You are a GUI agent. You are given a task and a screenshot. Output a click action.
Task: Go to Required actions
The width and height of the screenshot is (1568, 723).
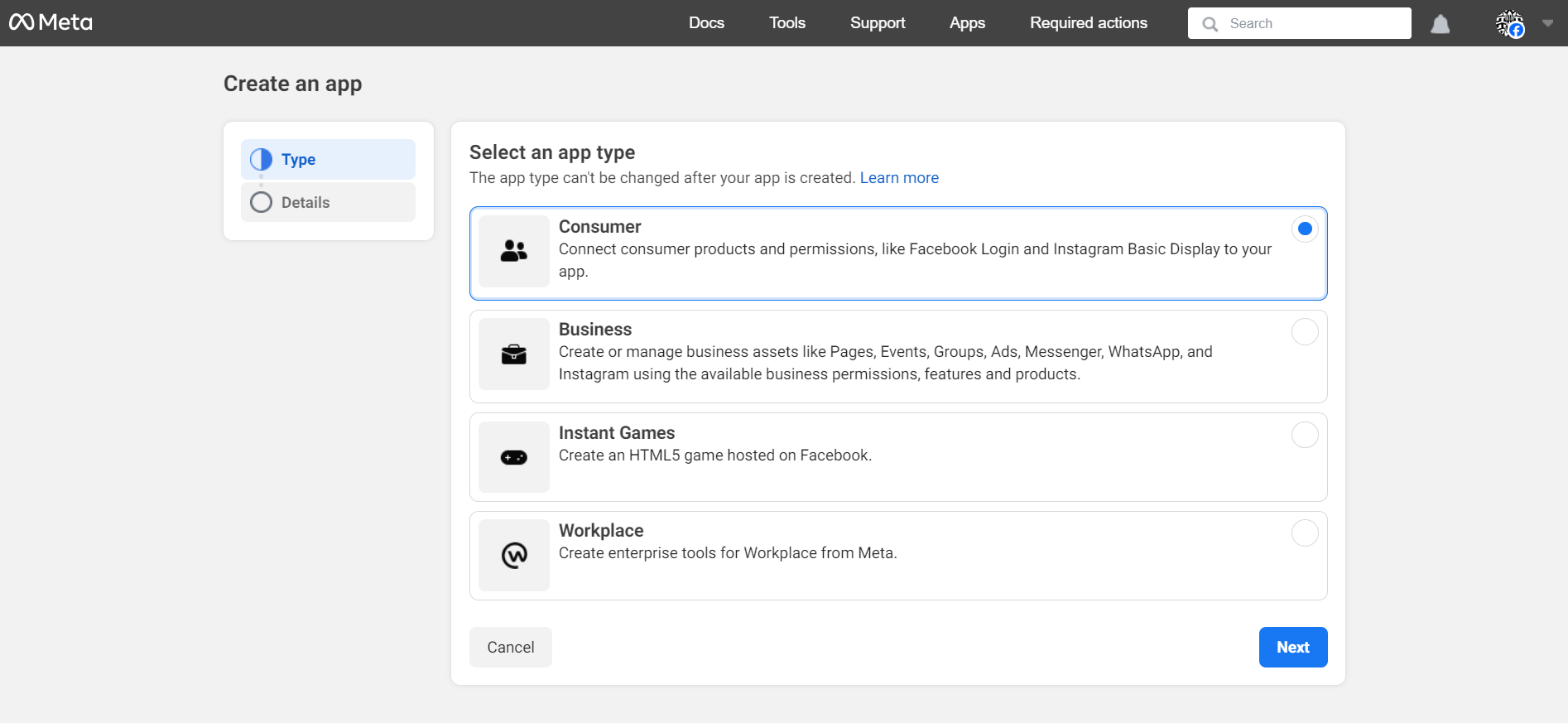1088,23
